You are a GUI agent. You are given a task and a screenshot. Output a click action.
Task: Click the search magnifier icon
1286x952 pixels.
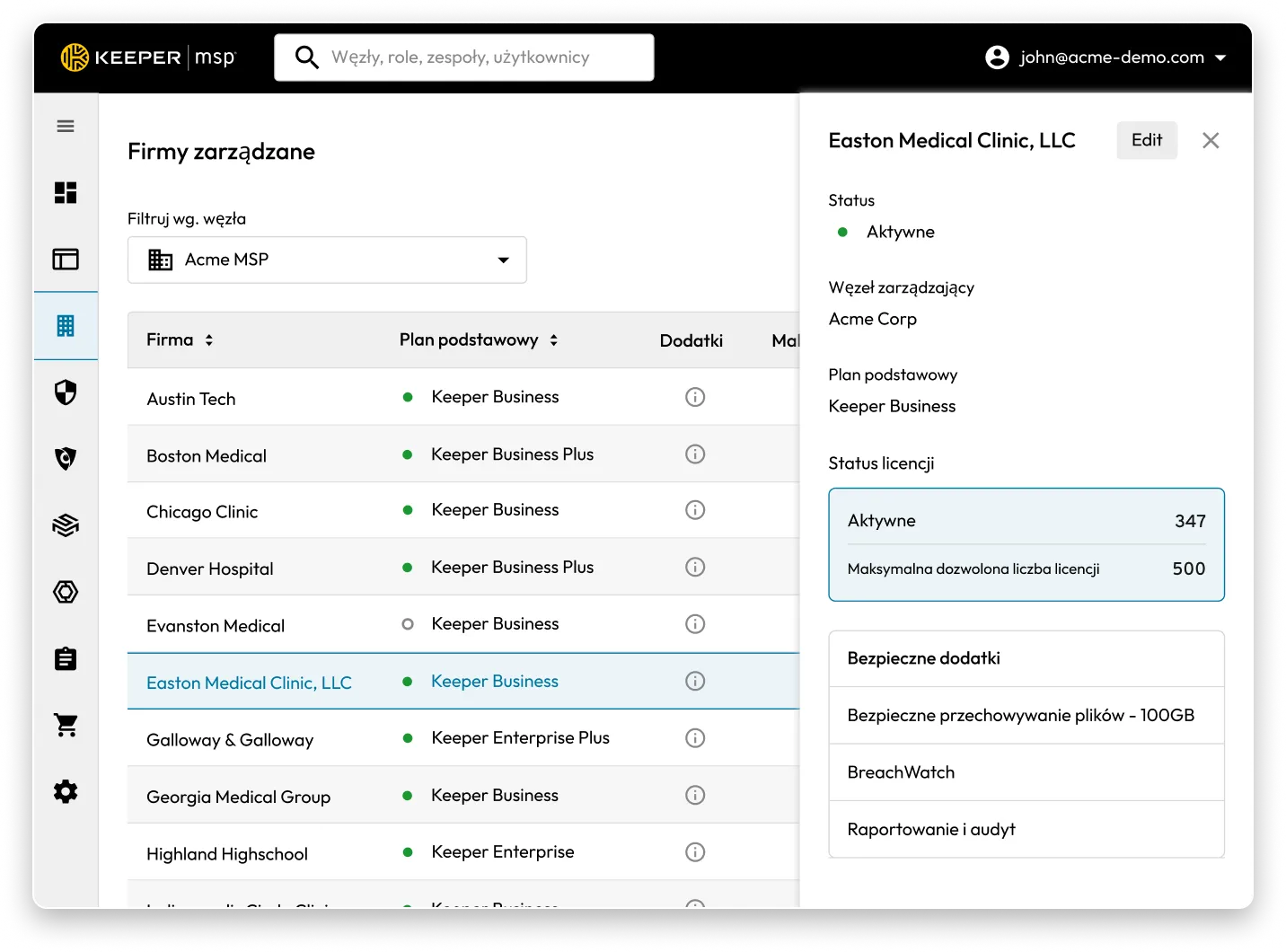tap(307, 57)
